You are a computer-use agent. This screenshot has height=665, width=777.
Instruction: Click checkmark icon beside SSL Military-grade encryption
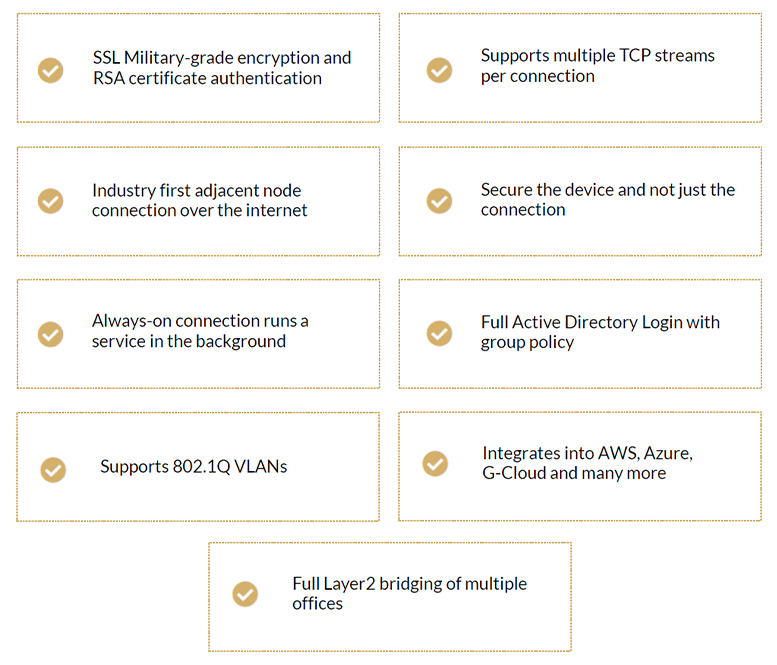point(51,70)
